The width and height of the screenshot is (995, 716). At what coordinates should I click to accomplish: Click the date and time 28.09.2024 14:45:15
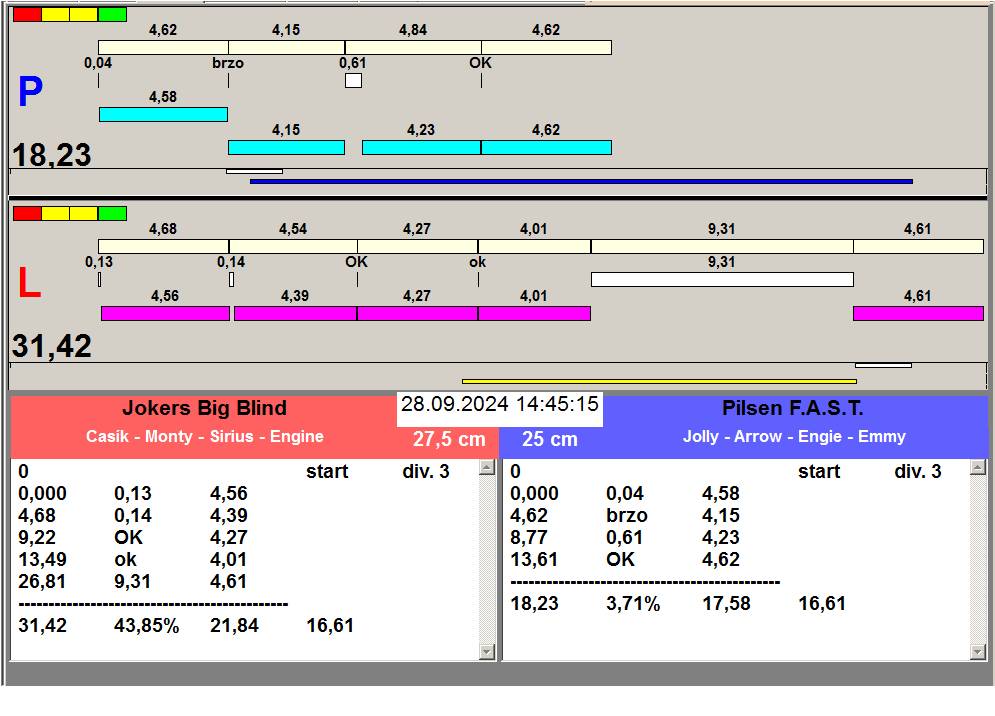click(500, 404)
